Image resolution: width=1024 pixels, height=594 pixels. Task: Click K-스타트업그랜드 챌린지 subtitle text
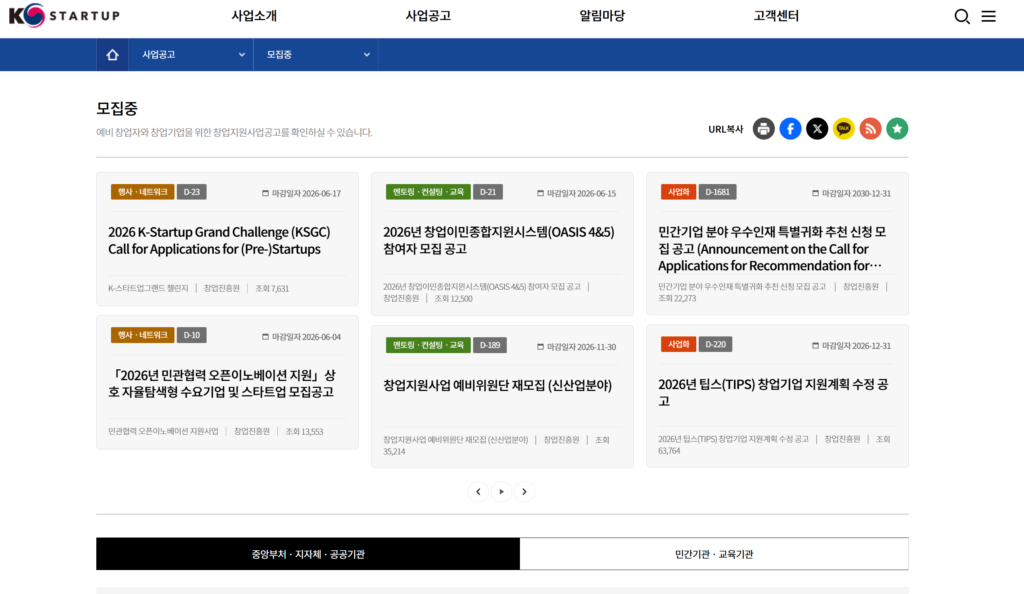[148, 288]
